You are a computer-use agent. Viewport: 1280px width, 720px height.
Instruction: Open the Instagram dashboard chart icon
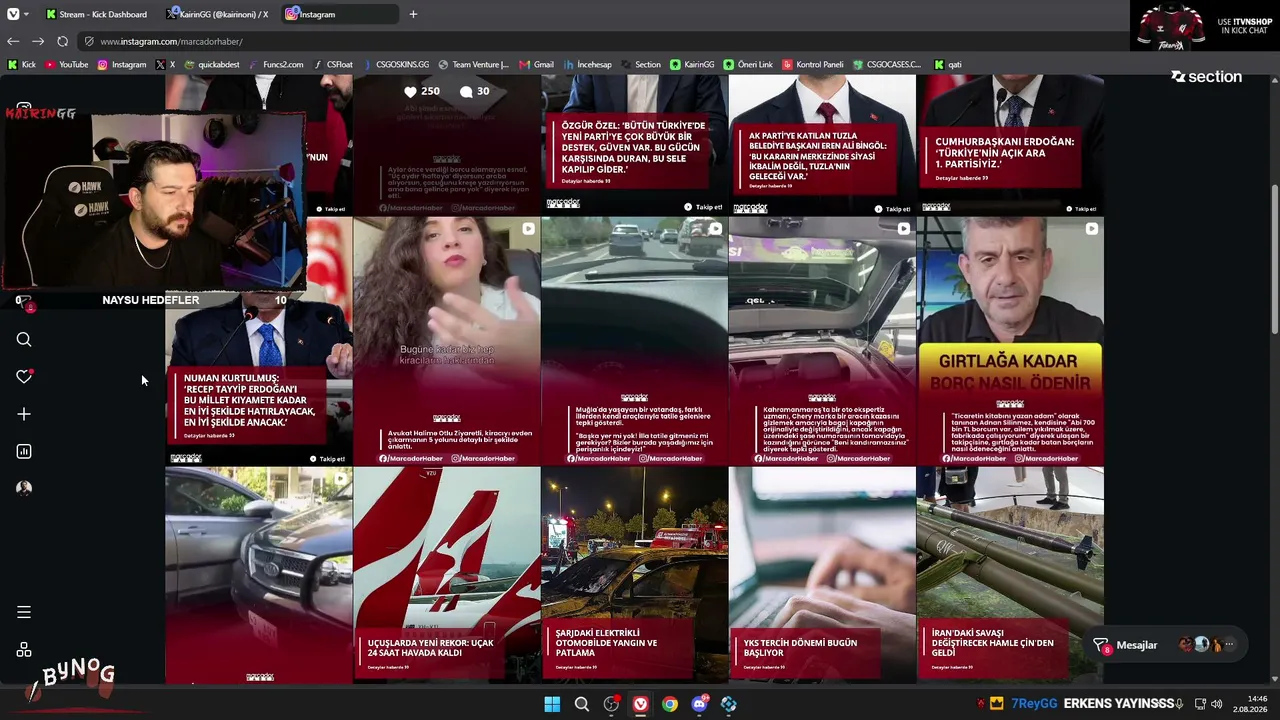[24, 451]
